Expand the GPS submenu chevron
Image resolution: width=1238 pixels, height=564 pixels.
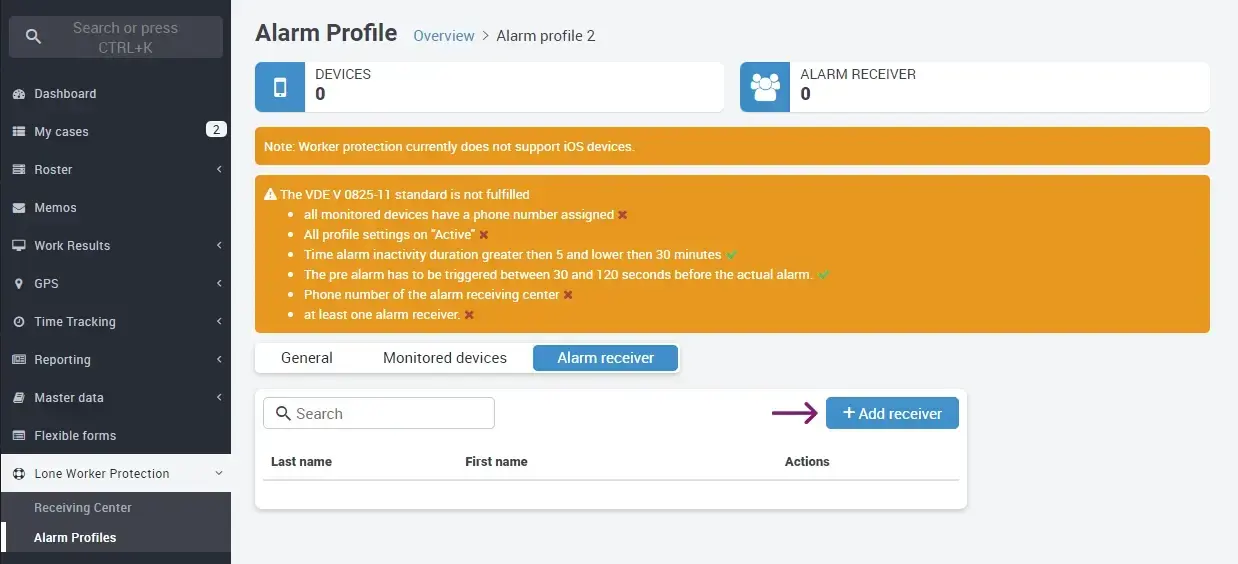(x=219, y=284)
